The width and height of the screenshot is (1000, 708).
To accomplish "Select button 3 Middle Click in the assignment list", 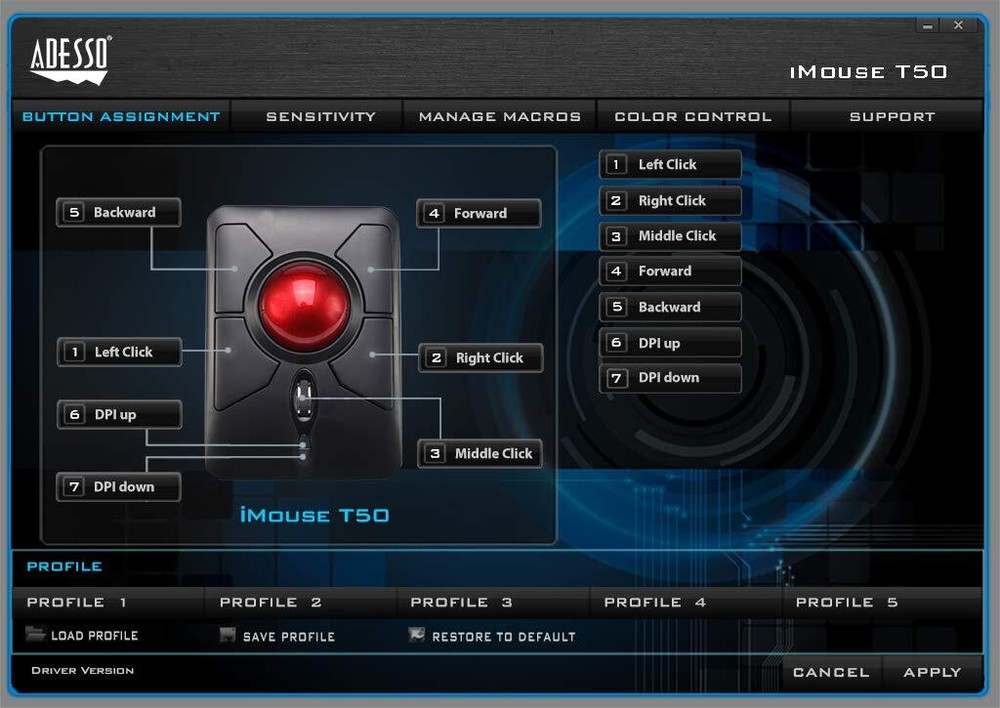I will [x=670, y=236].
